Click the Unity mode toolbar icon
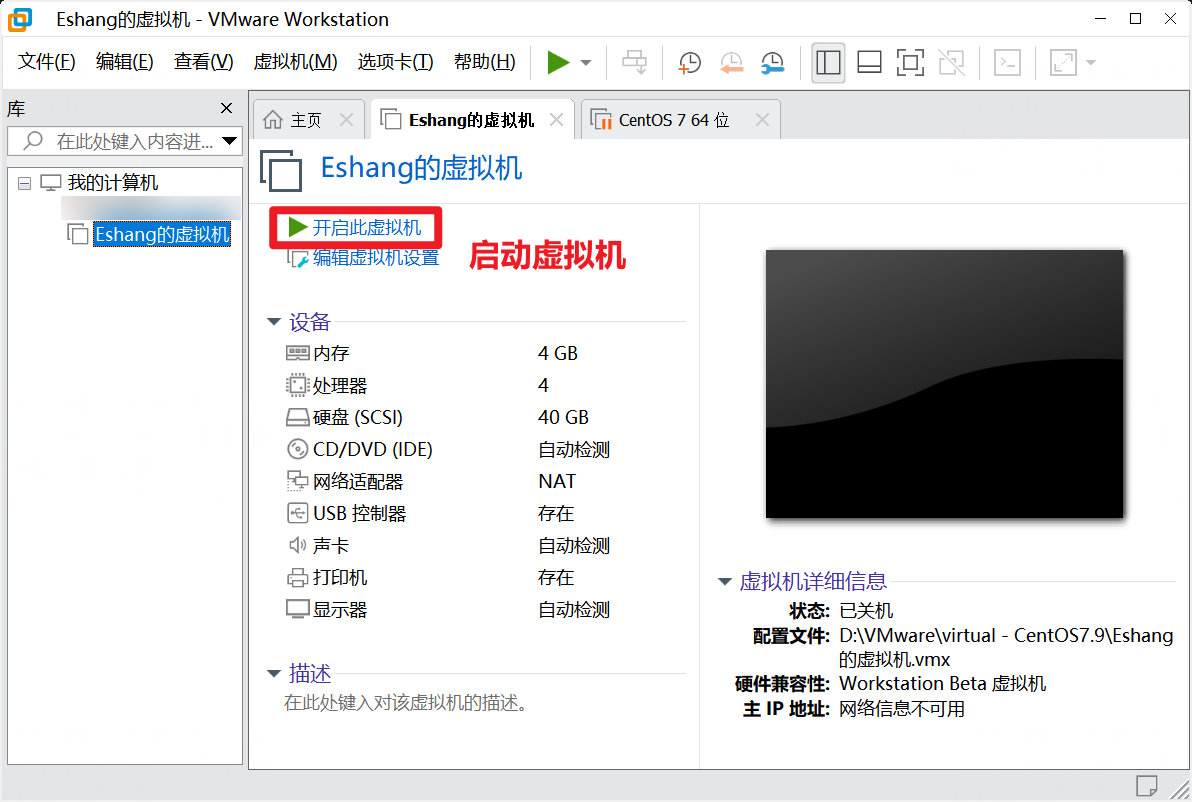This screenshot has width=1192, height=802. coord(951,62)
